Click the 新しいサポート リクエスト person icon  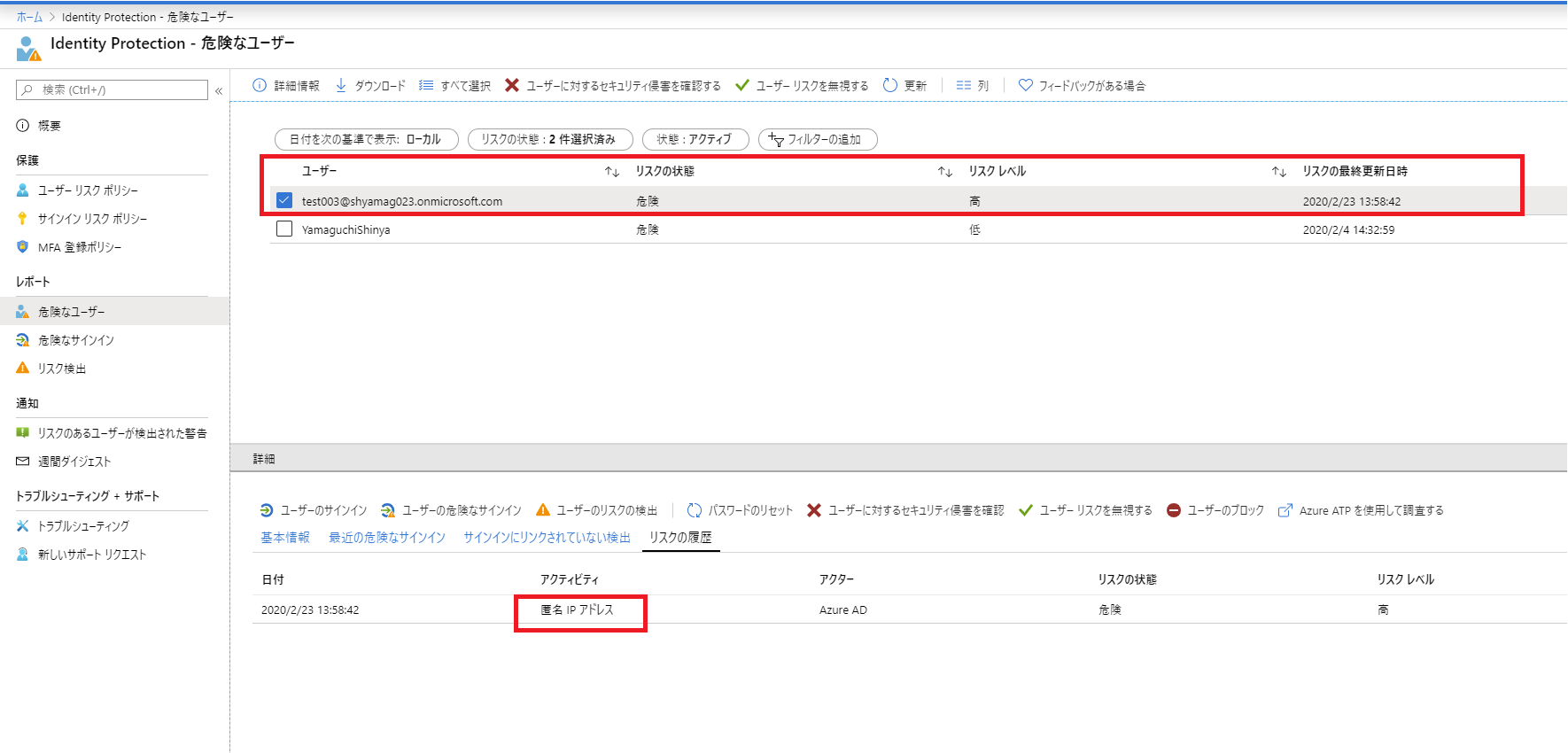pos(23,555)
